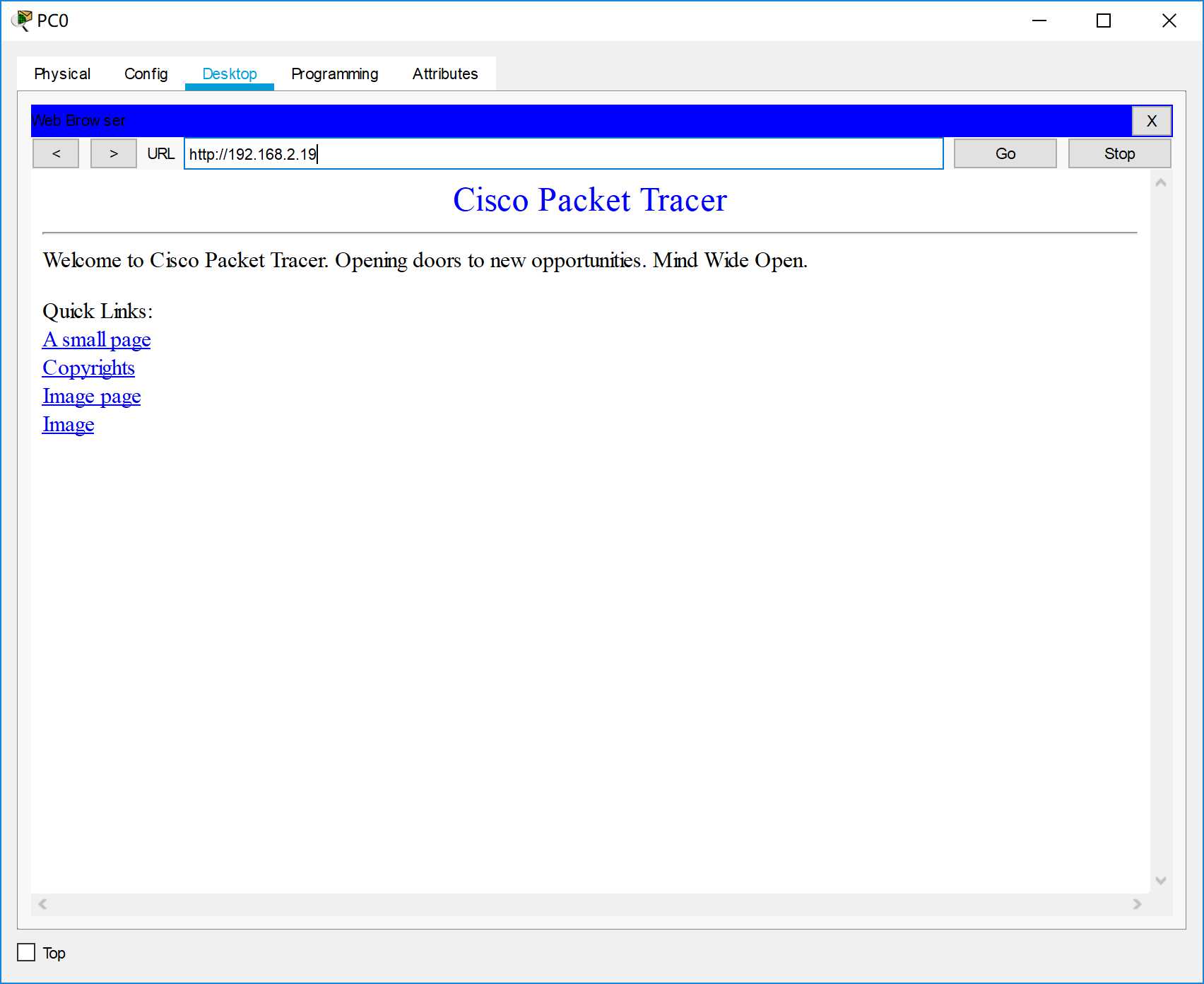Image resolution: width=1204 pixels, height=984 pixels.
Task: Go forward with the > button
Action: [113, 153]
